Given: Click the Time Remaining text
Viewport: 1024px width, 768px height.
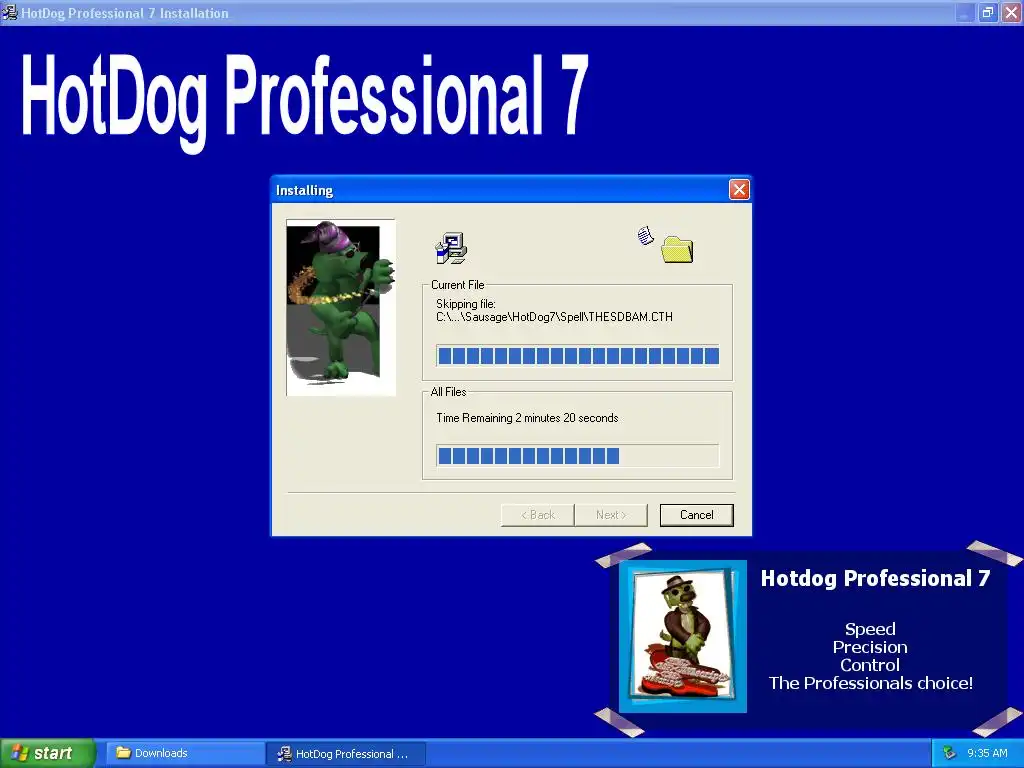Looking at the screenshot, I should 527,418.
